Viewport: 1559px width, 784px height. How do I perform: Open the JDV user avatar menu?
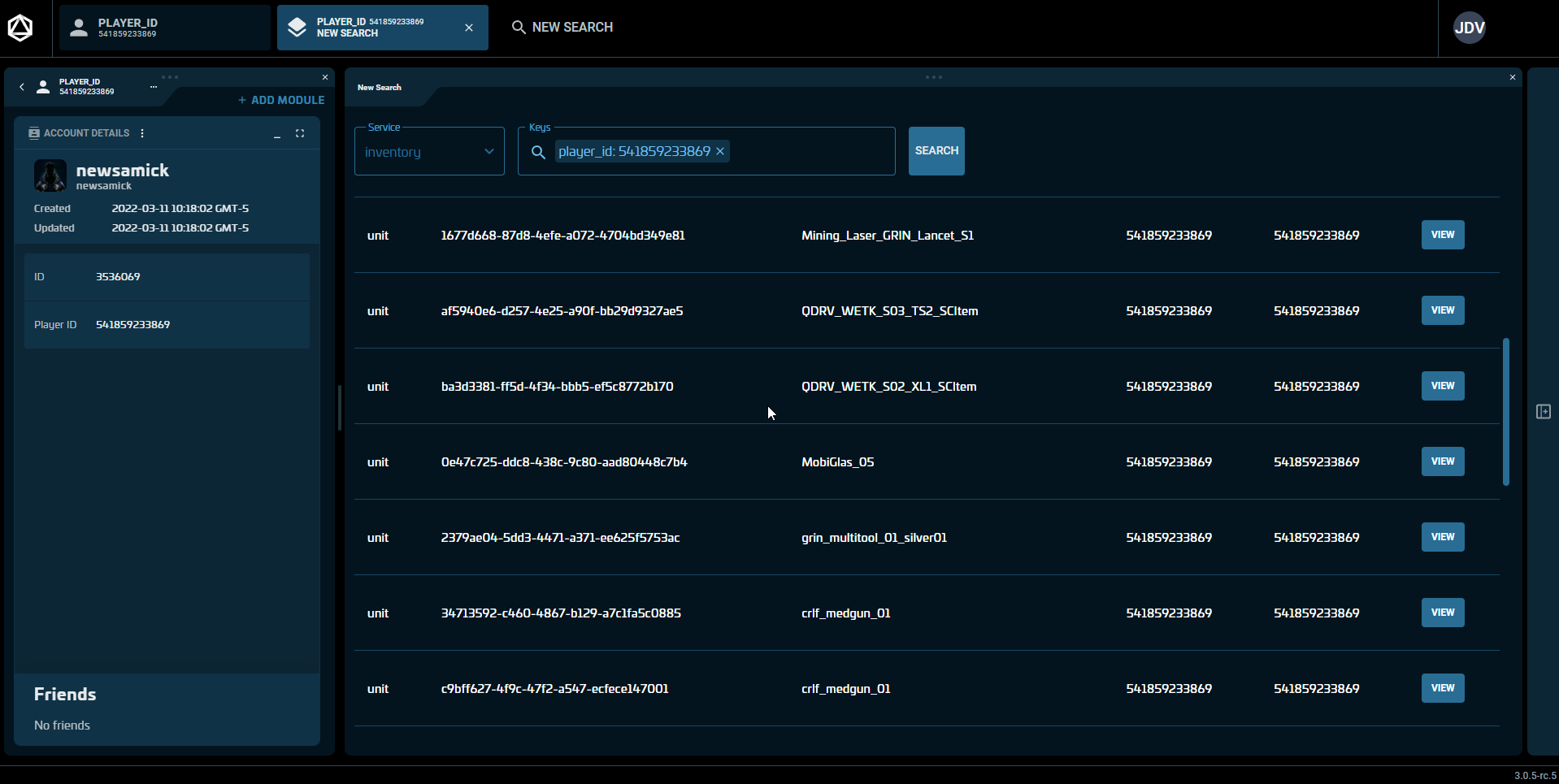(1469, 28)
